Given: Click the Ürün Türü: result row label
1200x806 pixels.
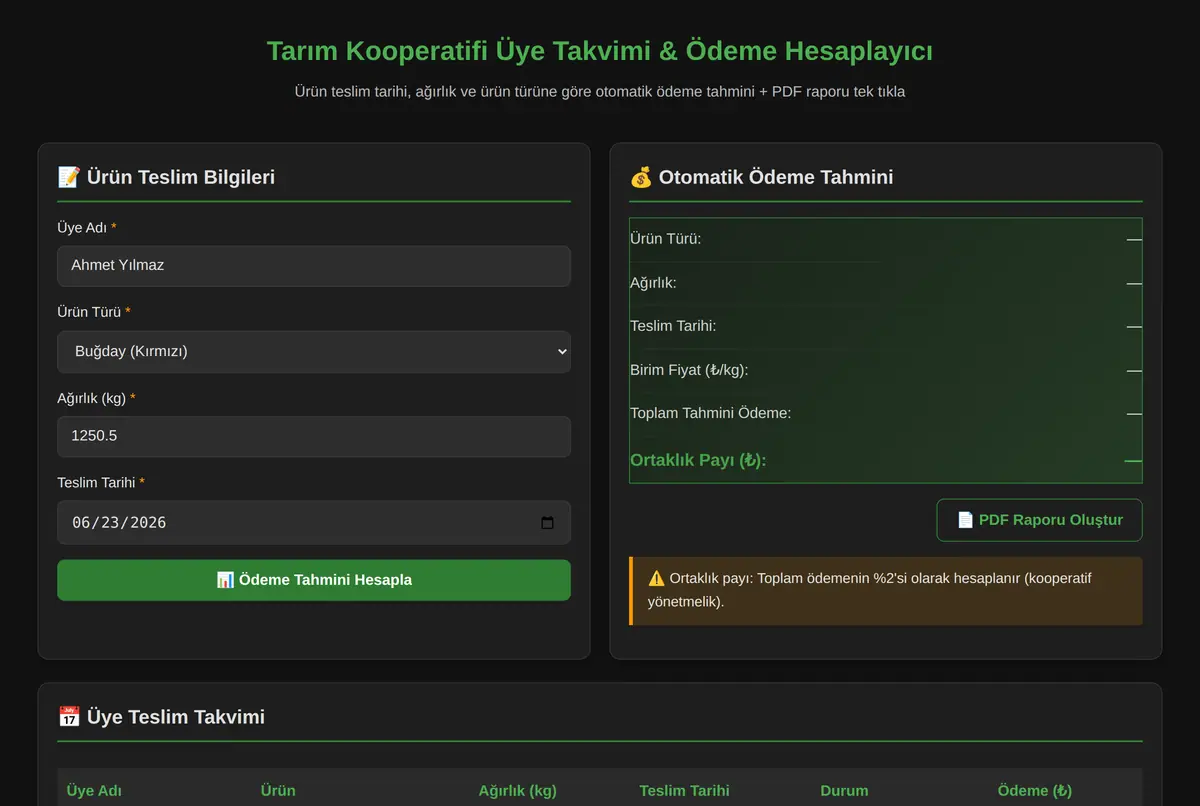Looking at the screenshot, I should click(665, 239).
